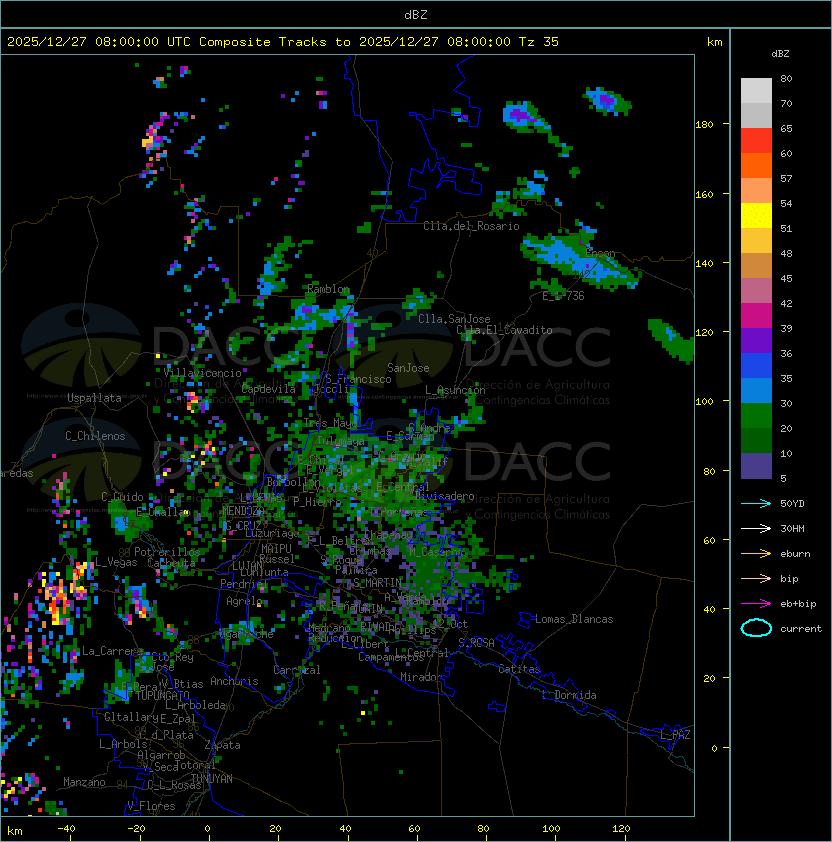The width and height of the screenshot is (832, 842).
Task: Pick the dark orange 57-60 dBZ swatch
Action: [x=756, y=165]
